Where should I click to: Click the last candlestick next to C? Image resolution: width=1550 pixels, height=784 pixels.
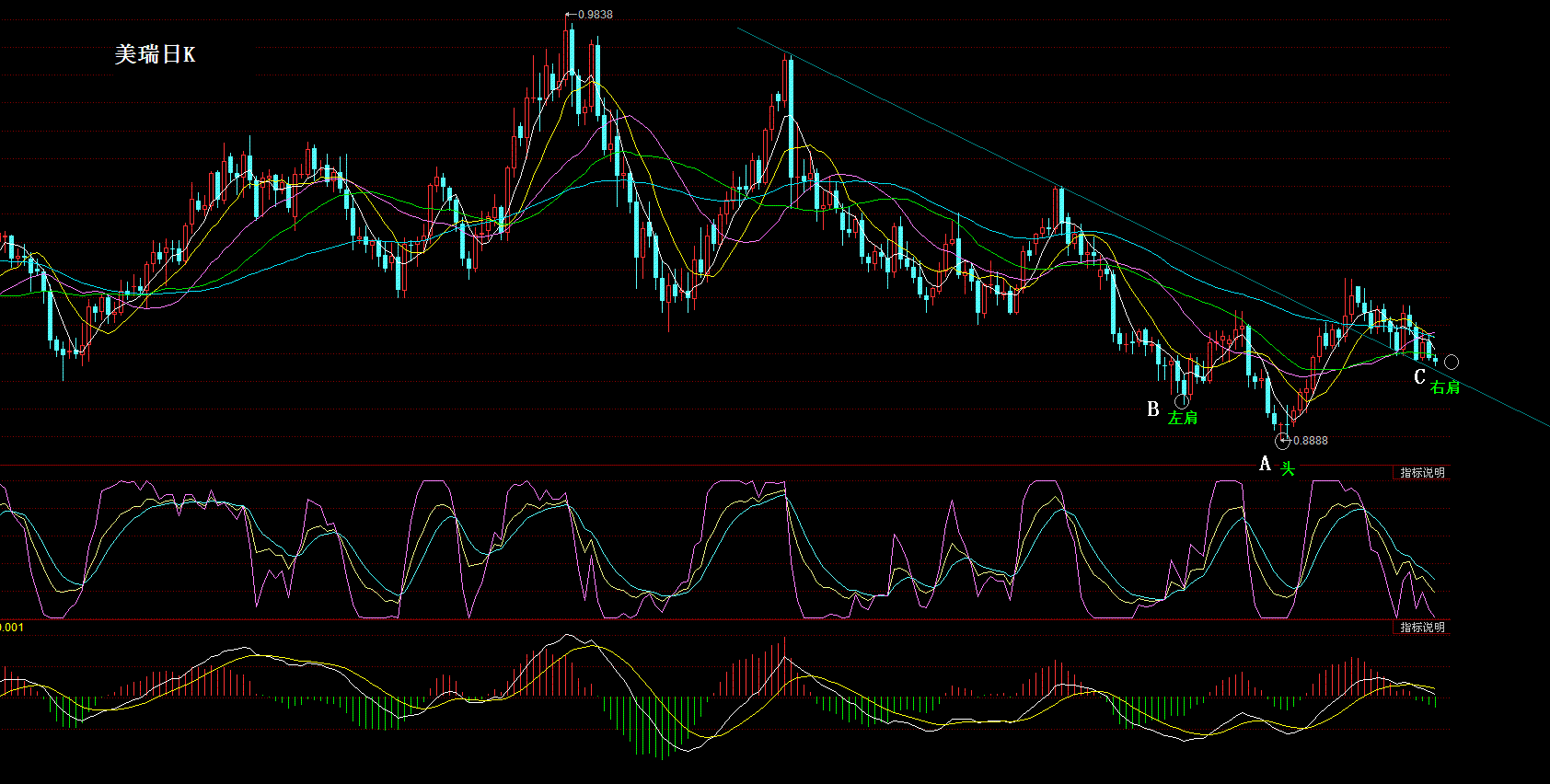point(1435,358)
